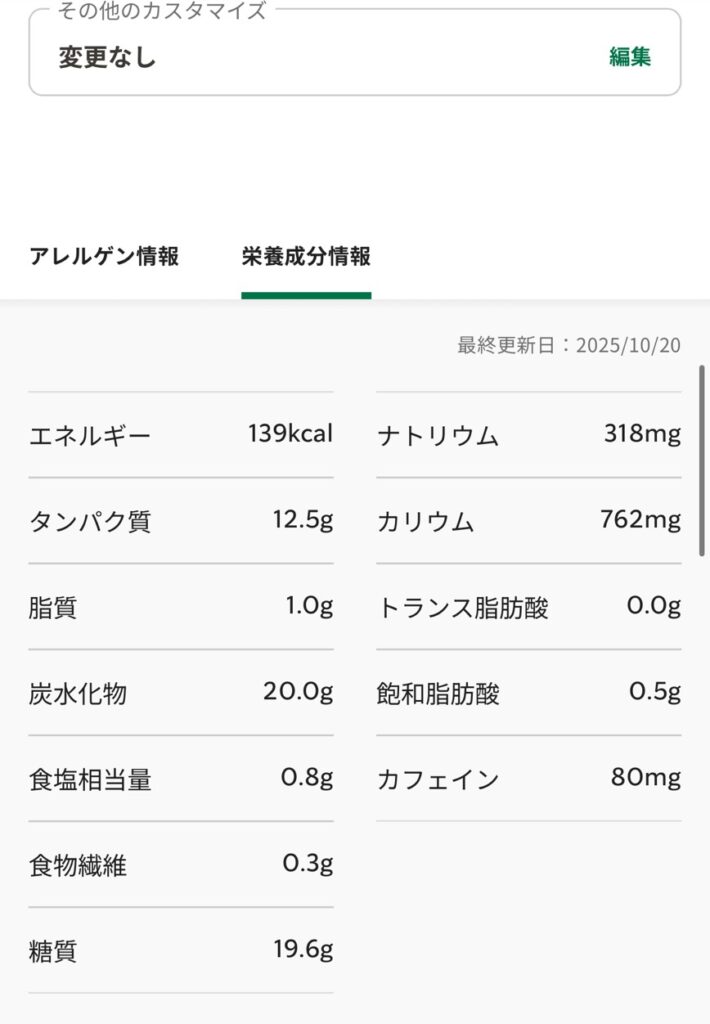Tap the 食塩相当量 0.8g row

tap(181, 779)
